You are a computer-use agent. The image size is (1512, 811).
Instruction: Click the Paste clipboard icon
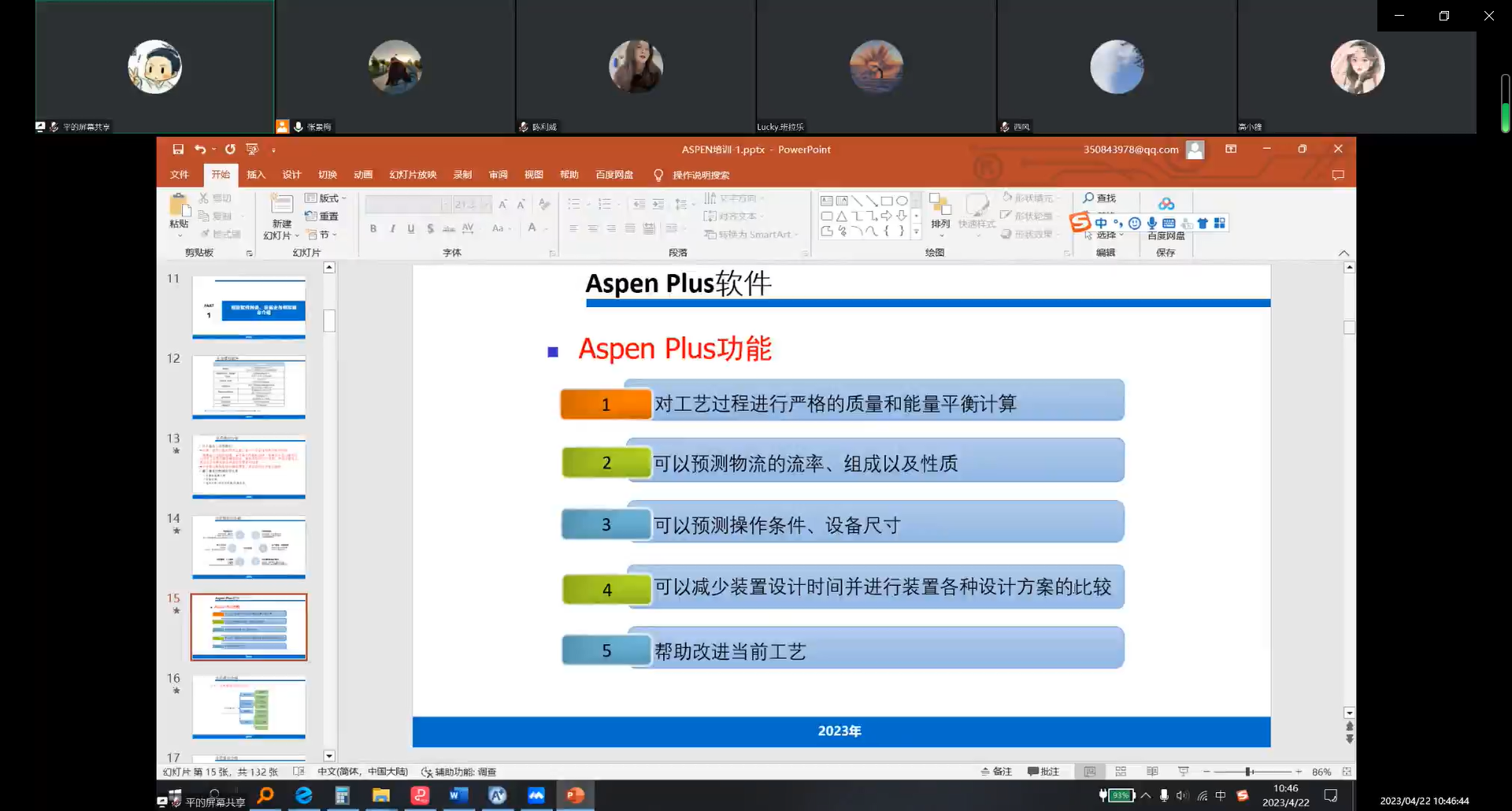click(180, 206)
